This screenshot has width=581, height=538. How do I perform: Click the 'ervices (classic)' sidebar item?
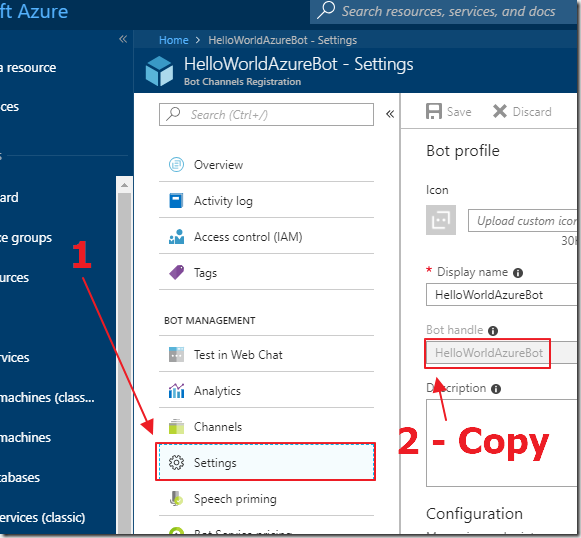tap(43, 517)
